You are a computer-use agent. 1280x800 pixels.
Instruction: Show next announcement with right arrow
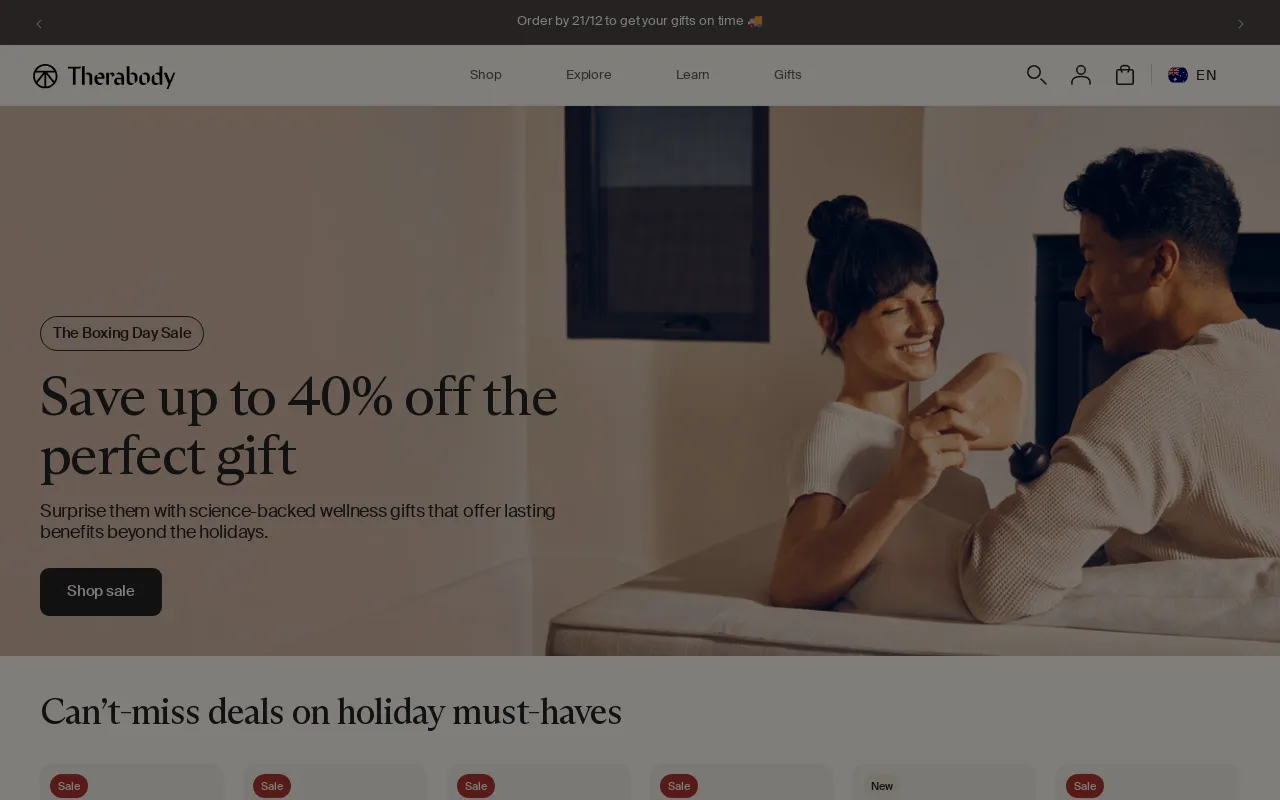1241,23
